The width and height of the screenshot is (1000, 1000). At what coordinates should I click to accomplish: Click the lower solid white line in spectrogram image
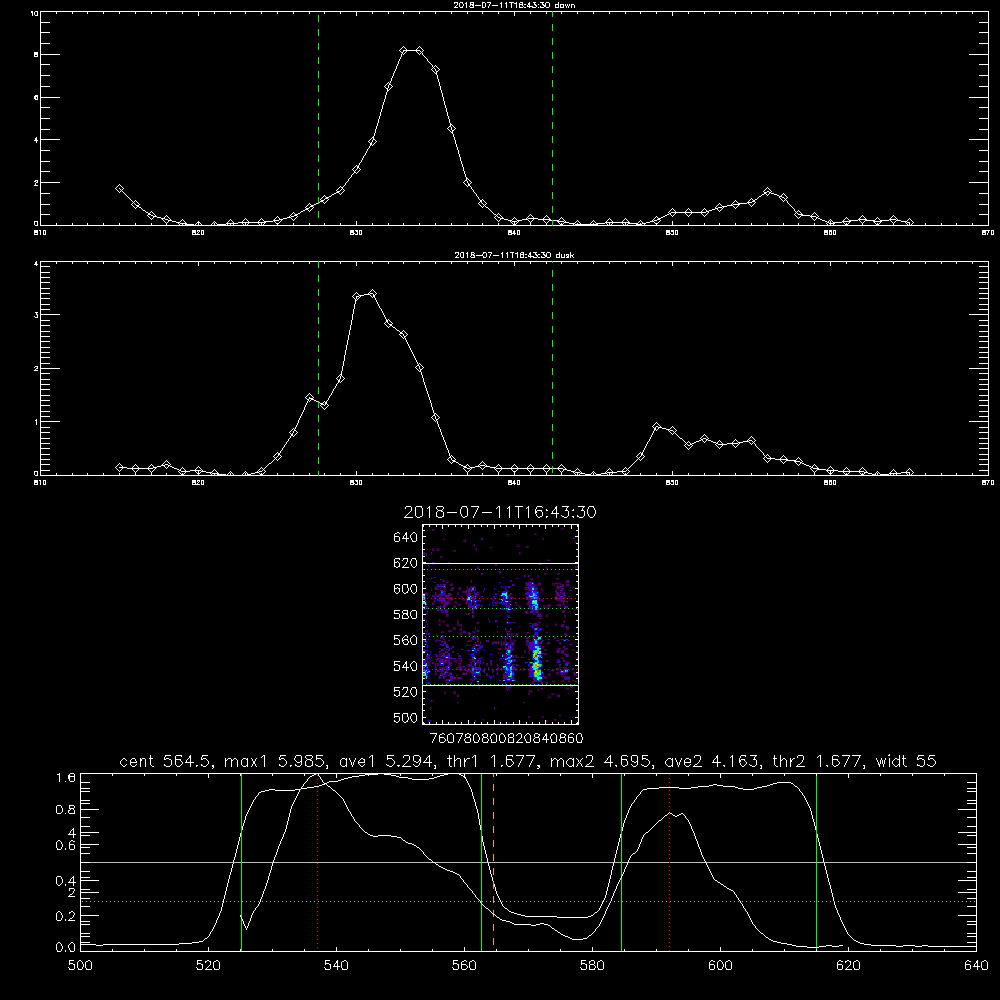[x=501, y=685]
